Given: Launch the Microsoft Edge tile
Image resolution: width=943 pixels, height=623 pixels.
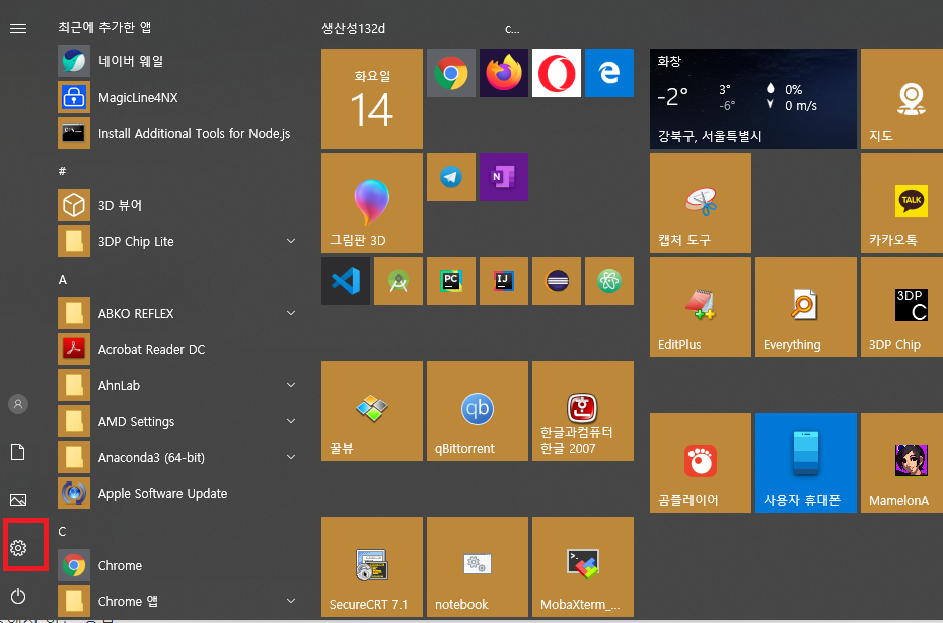Looking at the screenshot, I should point(609,73).
